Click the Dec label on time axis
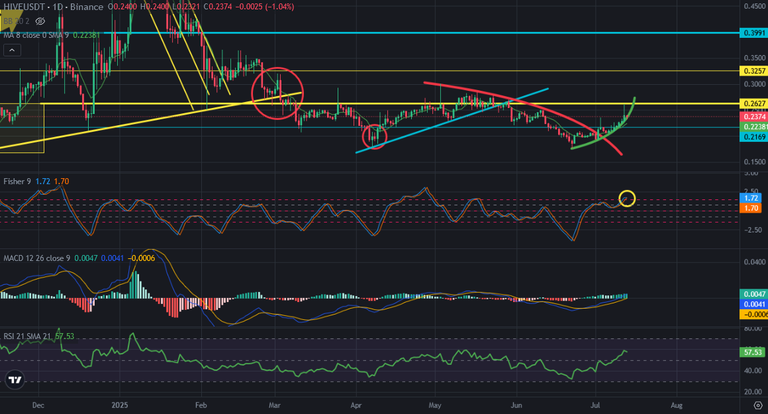 (38, 405)
